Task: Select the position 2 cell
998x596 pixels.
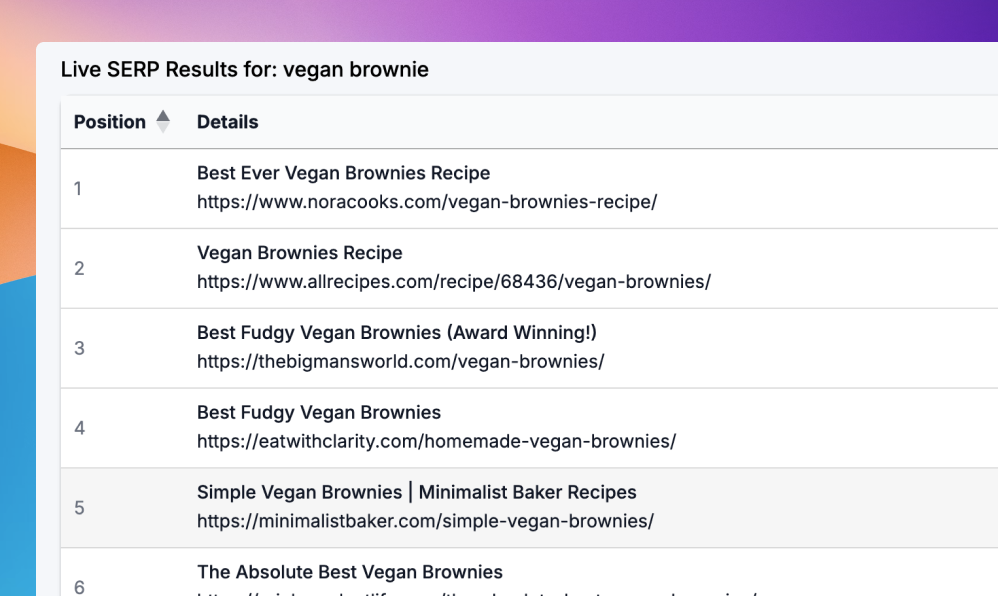Action: click(79, 268)
